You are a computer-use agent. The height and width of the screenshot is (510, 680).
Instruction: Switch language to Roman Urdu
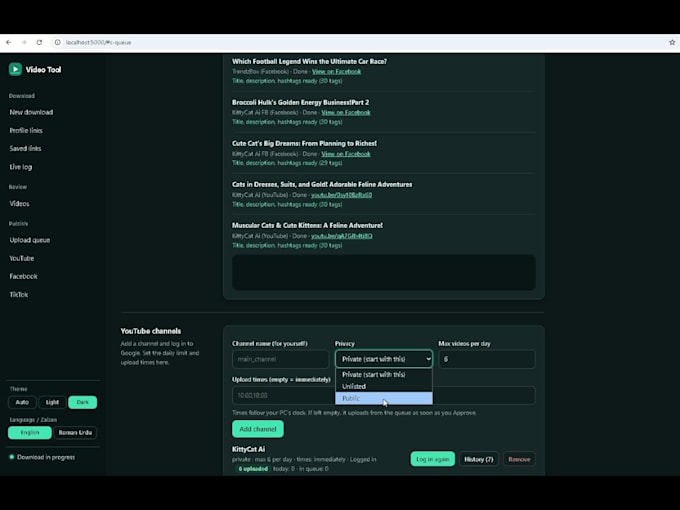point(75,433)
